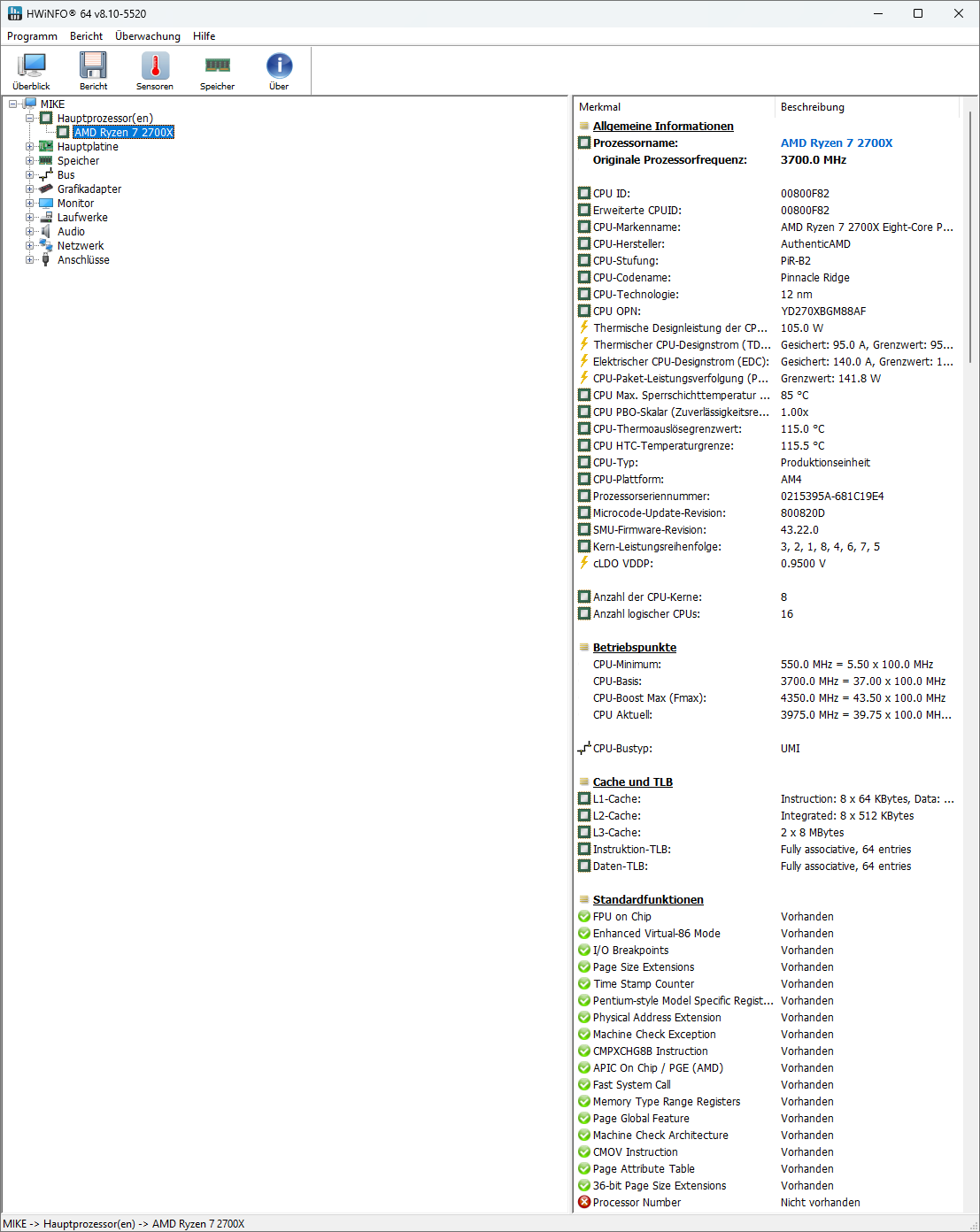Image resolution: width=980 pixels, height=1232 pixels.
Task: Expand the Grafikadapter tree node
Action: (x=29, y=189)
